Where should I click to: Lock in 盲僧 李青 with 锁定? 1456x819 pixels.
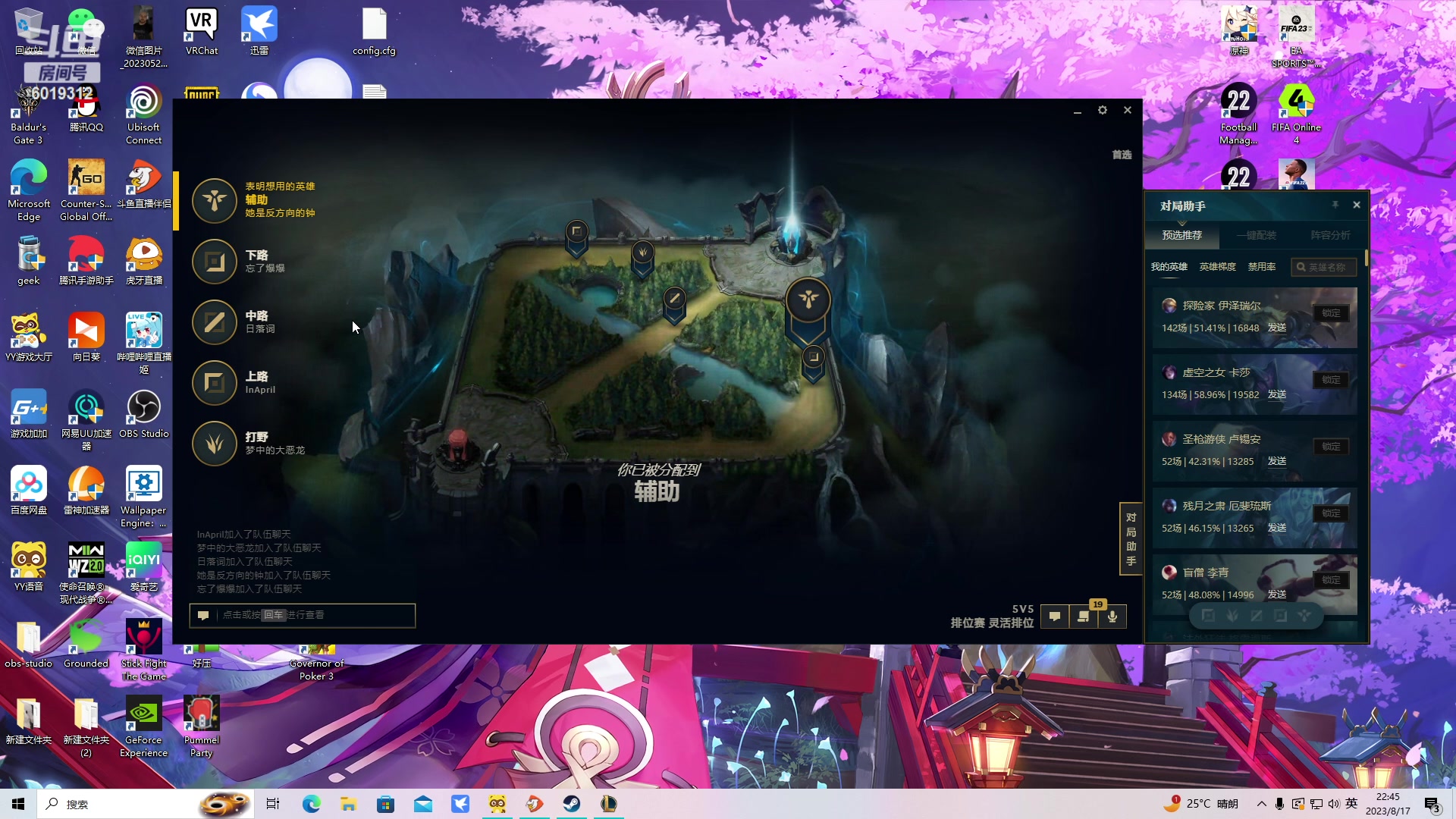click(1331, 580)
